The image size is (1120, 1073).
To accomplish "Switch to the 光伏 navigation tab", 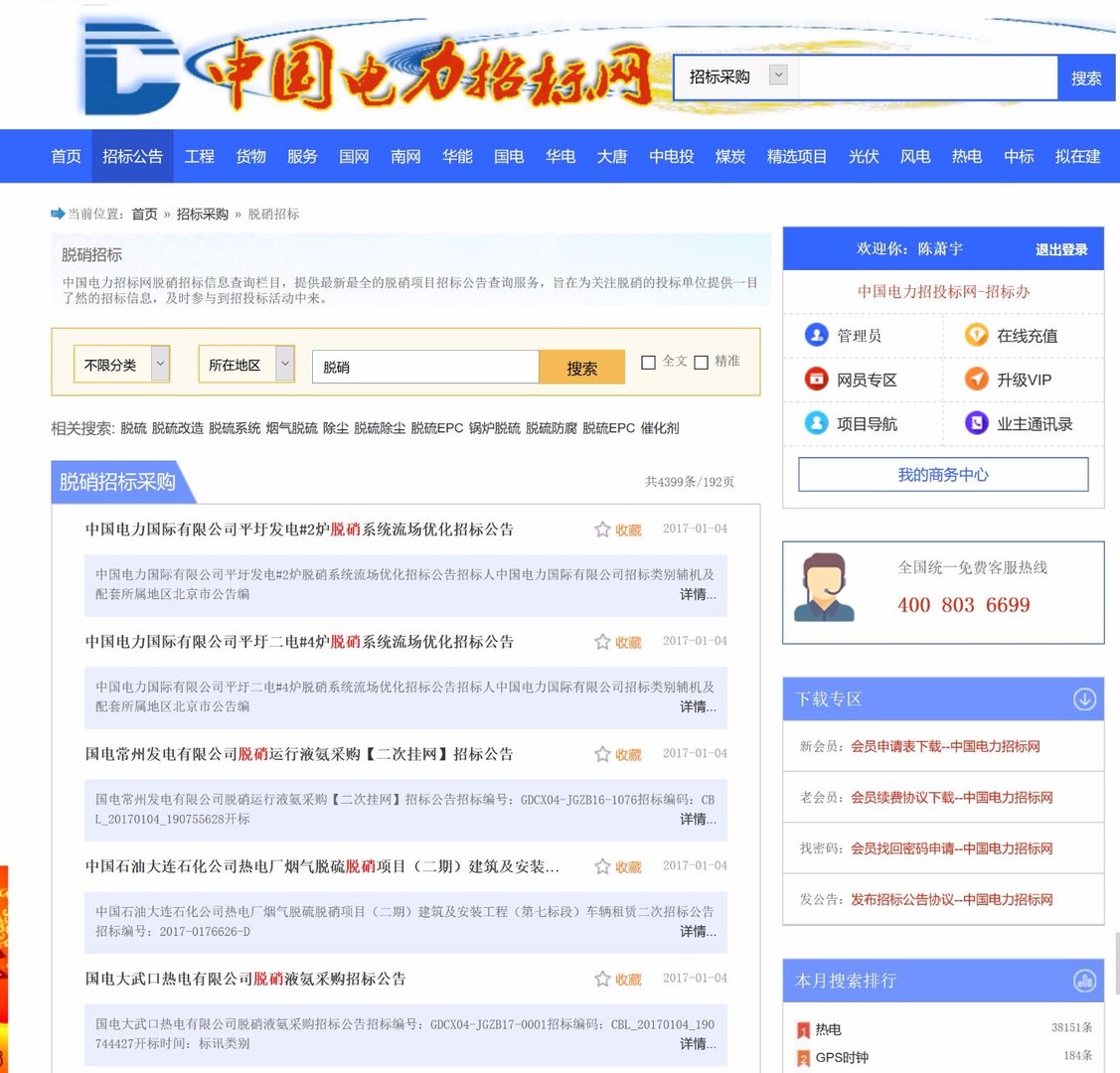I will [x=863, y=156].
